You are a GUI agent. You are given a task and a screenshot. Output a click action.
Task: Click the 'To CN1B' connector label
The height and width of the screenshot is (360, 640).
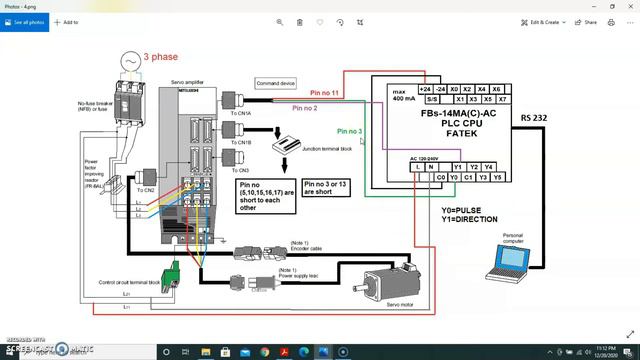(x=241, y=142)
